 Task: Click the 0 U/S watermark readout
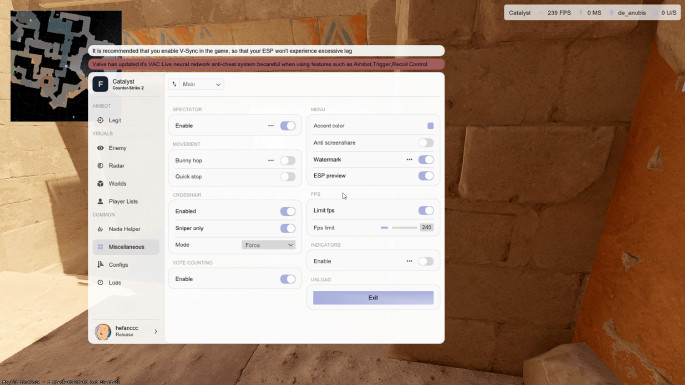point(668,13)
